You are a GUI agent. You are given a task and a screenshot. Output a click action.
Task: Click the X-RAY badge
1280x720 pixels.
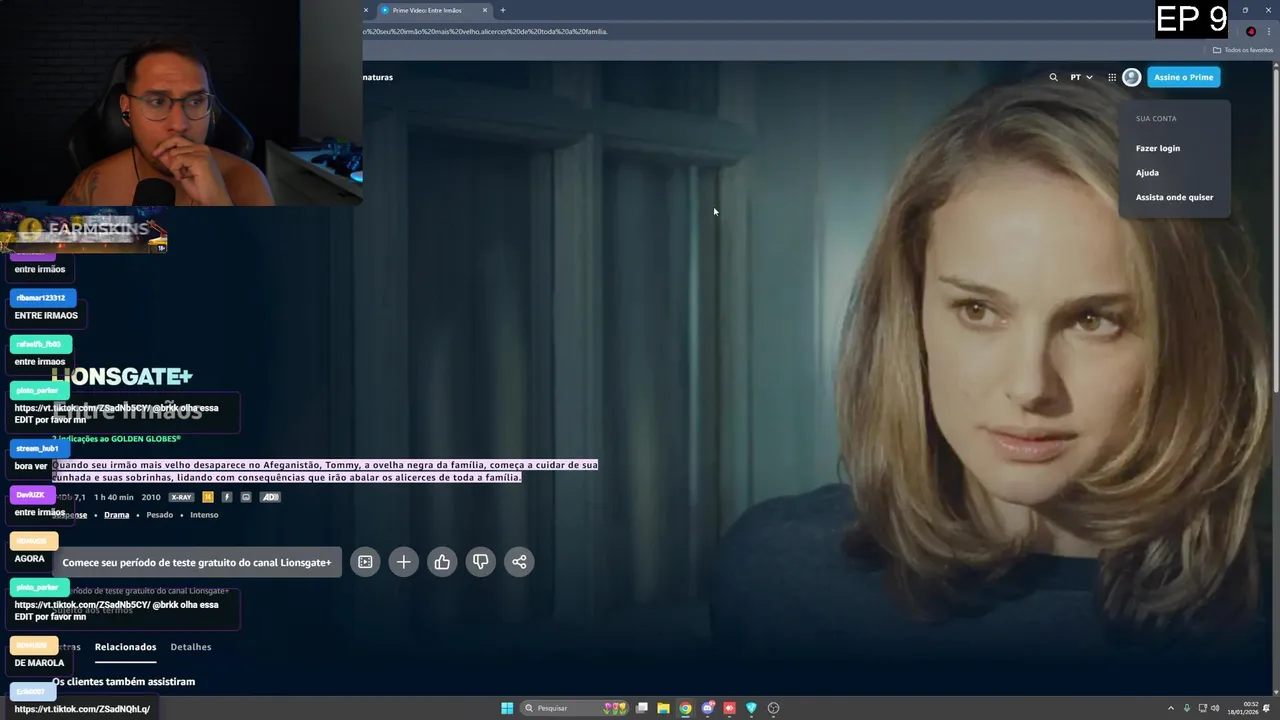181,497
